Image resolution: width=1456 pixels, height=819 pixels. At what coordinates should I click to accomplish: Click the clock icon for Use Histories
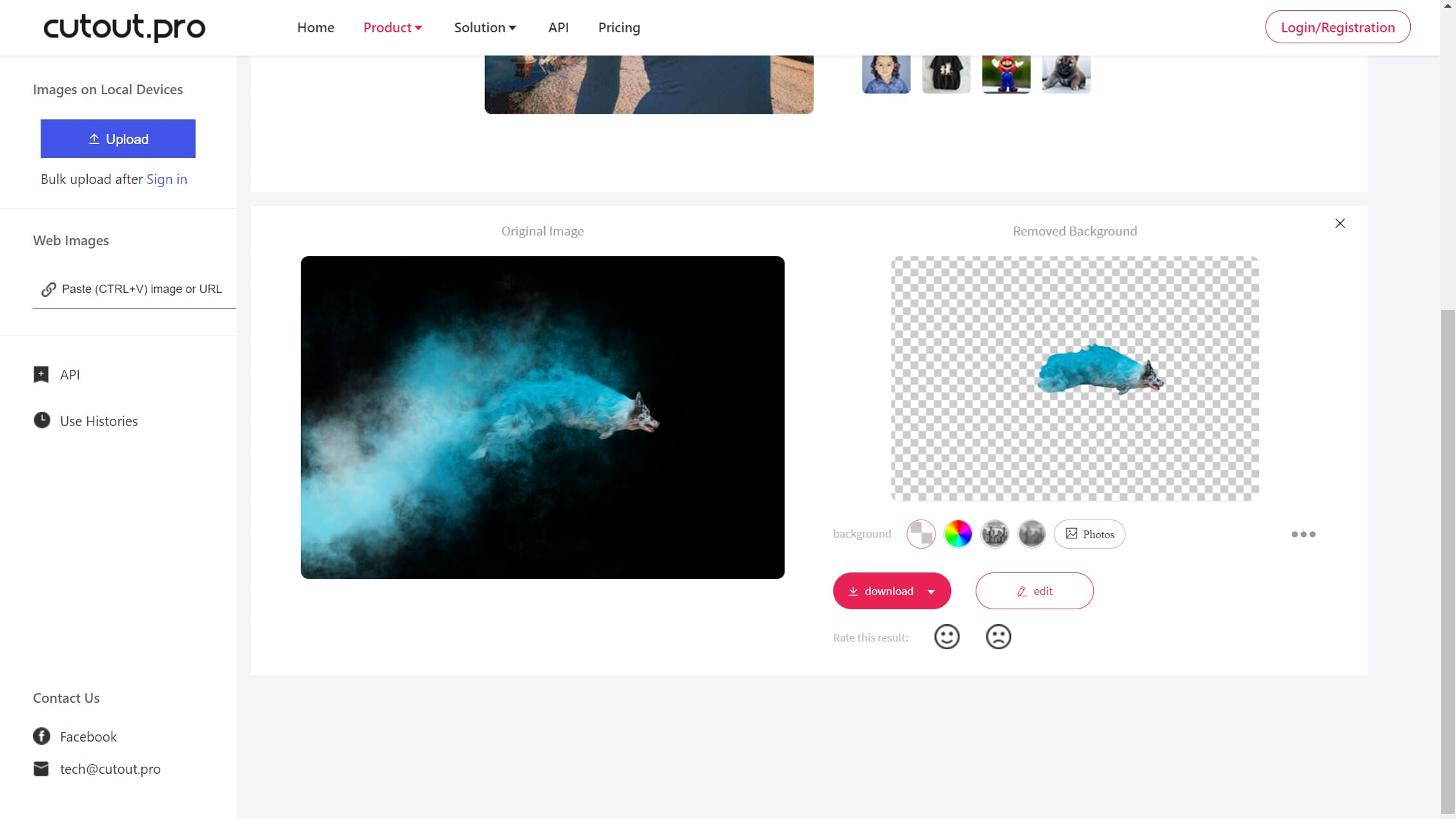coord(41,420)
